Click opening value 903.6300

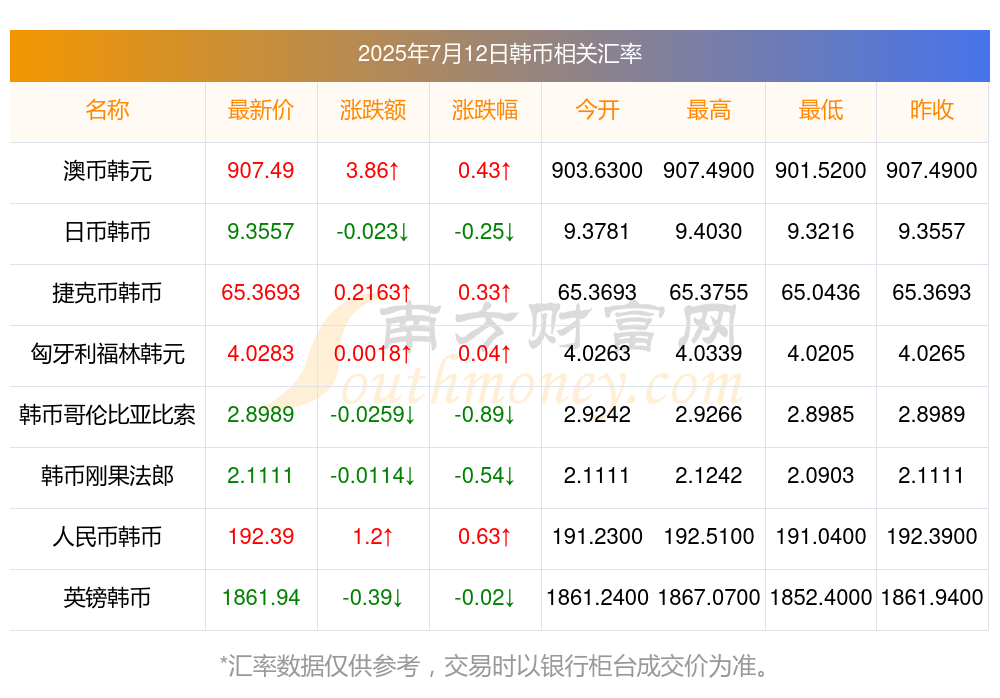(x=597, y=170)
